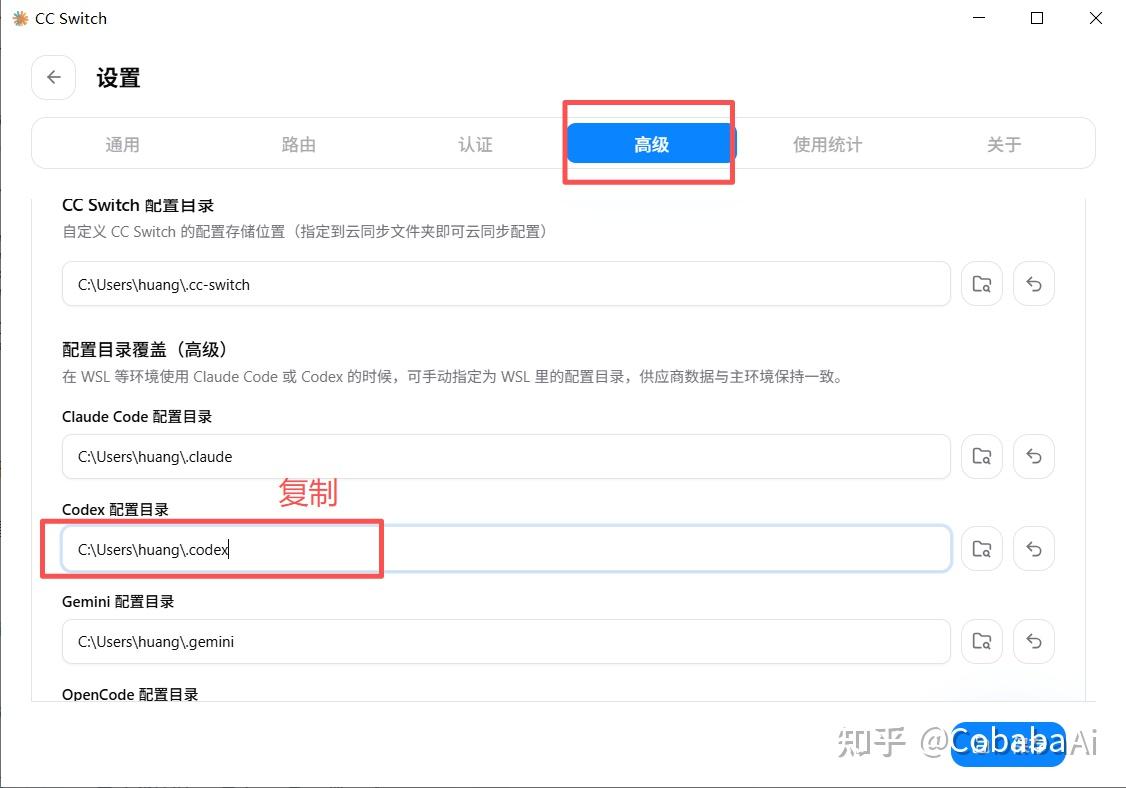Reset Codex config directory path
Image resolution: width=1126 pixels, height=788 pixels.
coord(1033,549)
